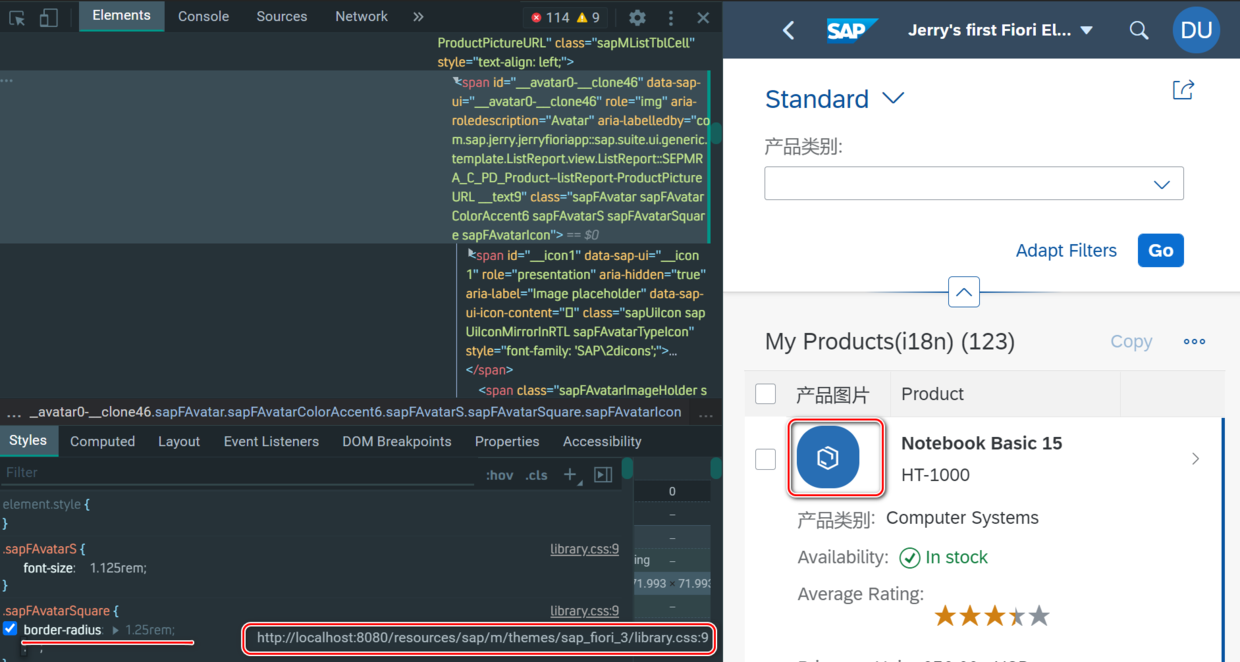Screen dimensions: 1240x662
Task: Open the 产品类别 combo box
Action: click(x=974, y=183)
